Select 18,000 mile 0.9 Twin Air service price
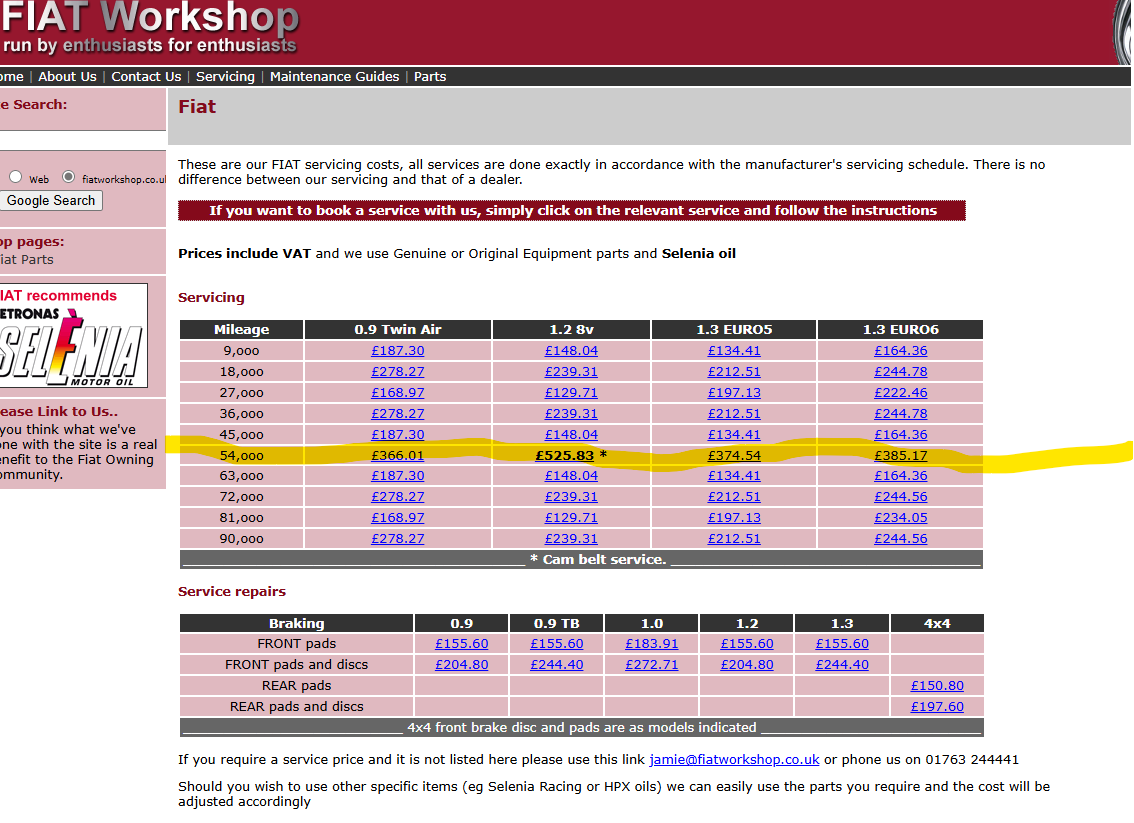Screen dimensions: 1134x823 pos(398,372)
